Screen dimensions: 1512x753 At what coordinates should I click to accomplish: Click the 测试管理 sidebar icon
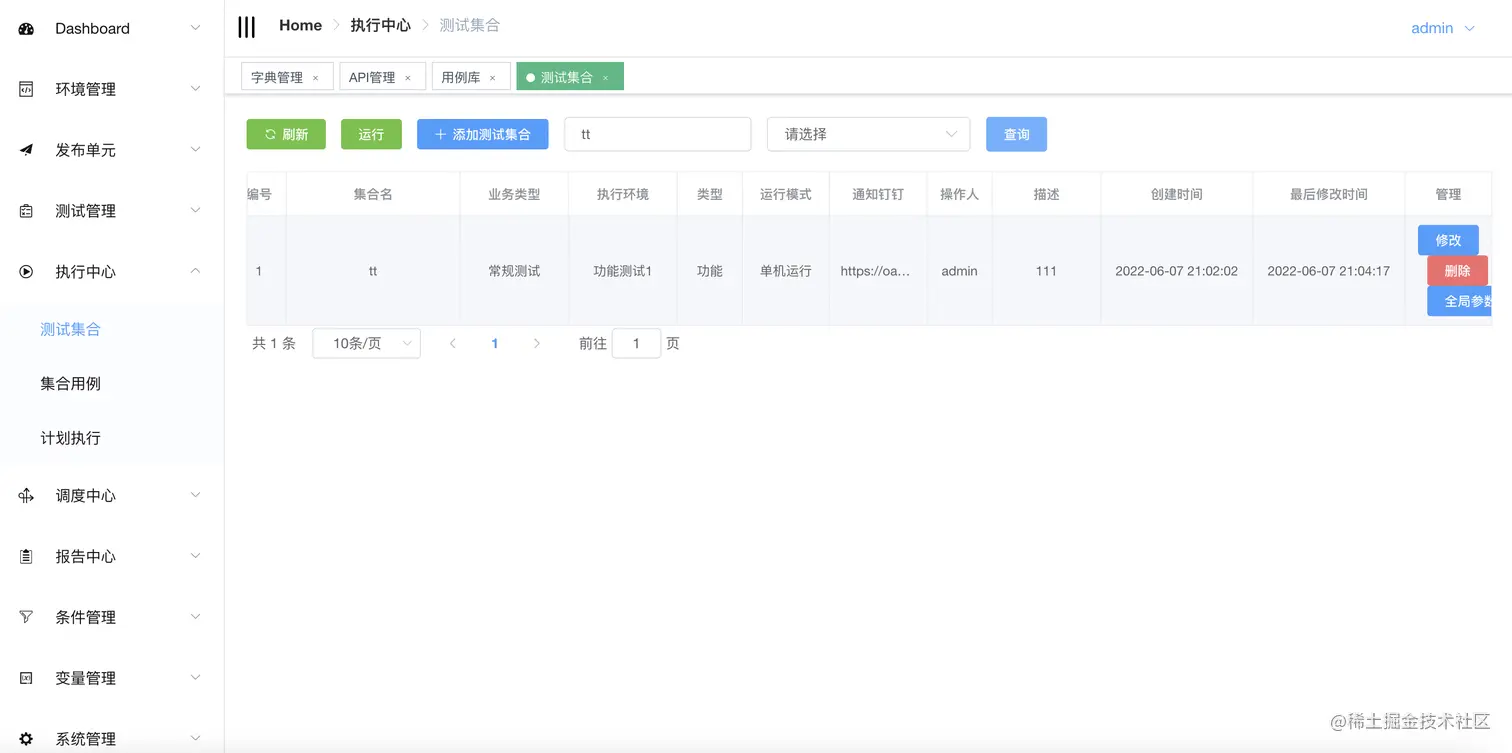26,211
